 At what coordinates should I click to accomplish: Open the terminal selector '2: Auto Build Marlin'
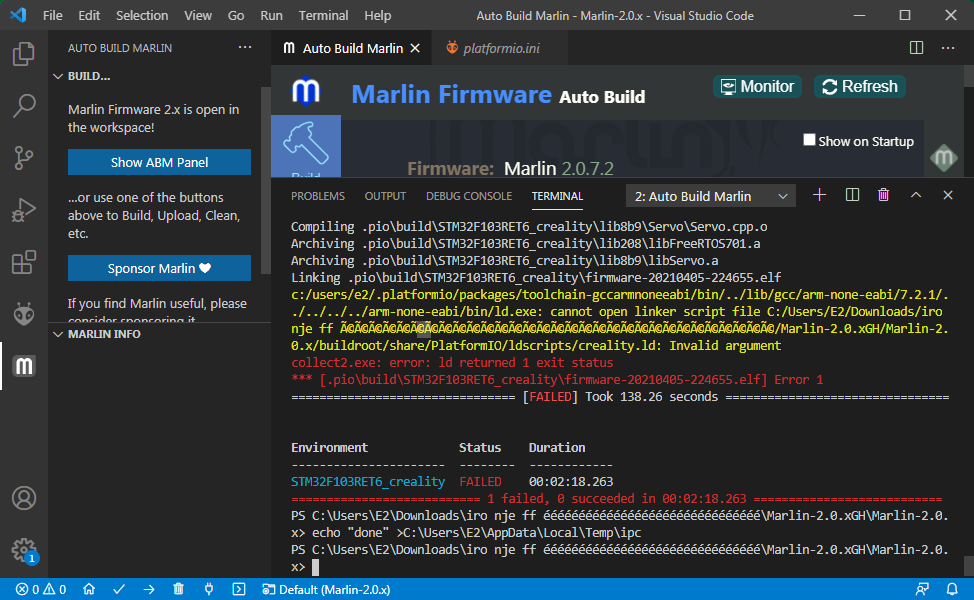pos(710,196)
